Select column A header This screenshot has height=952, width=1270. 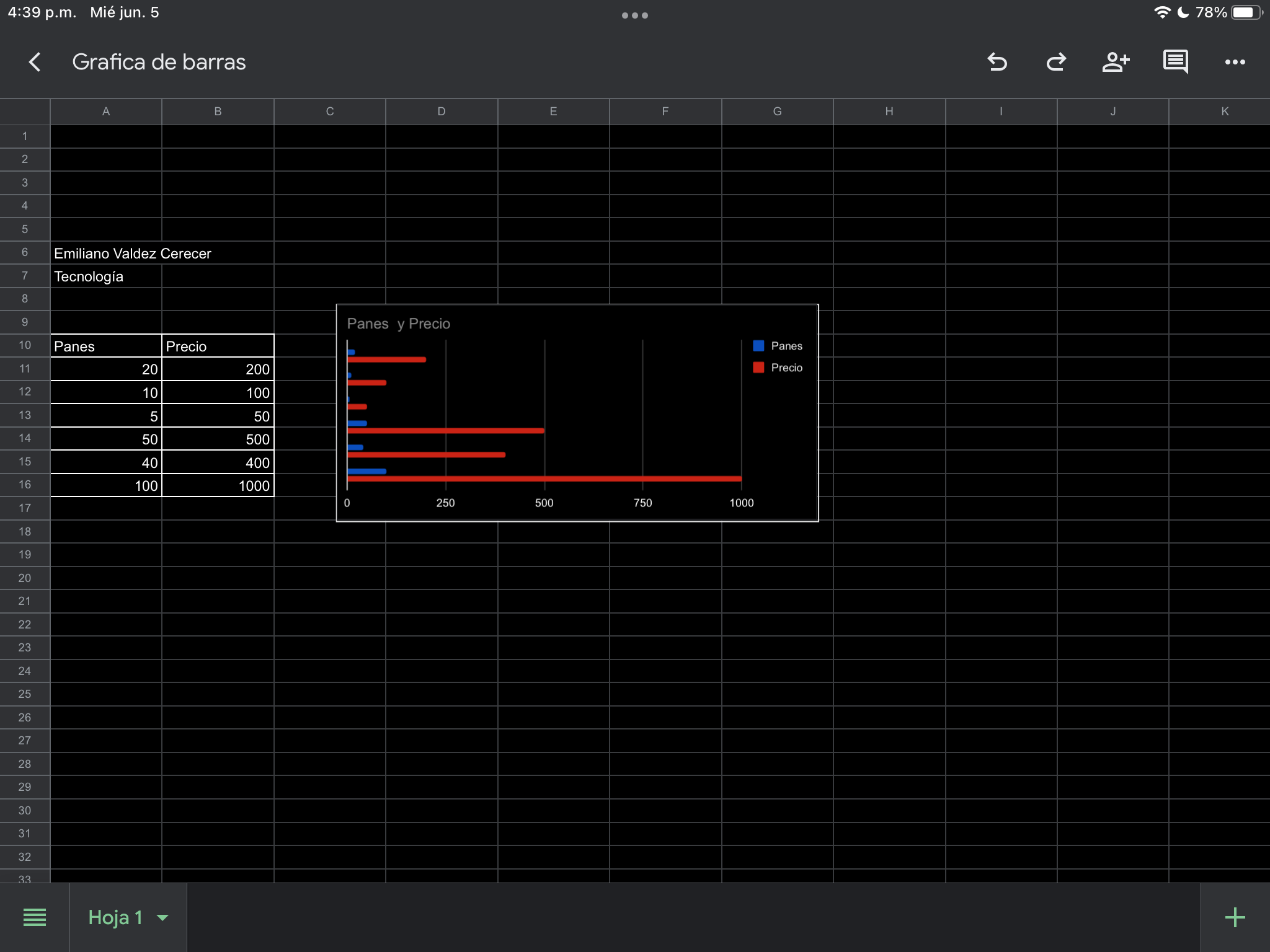coord(106,112)
